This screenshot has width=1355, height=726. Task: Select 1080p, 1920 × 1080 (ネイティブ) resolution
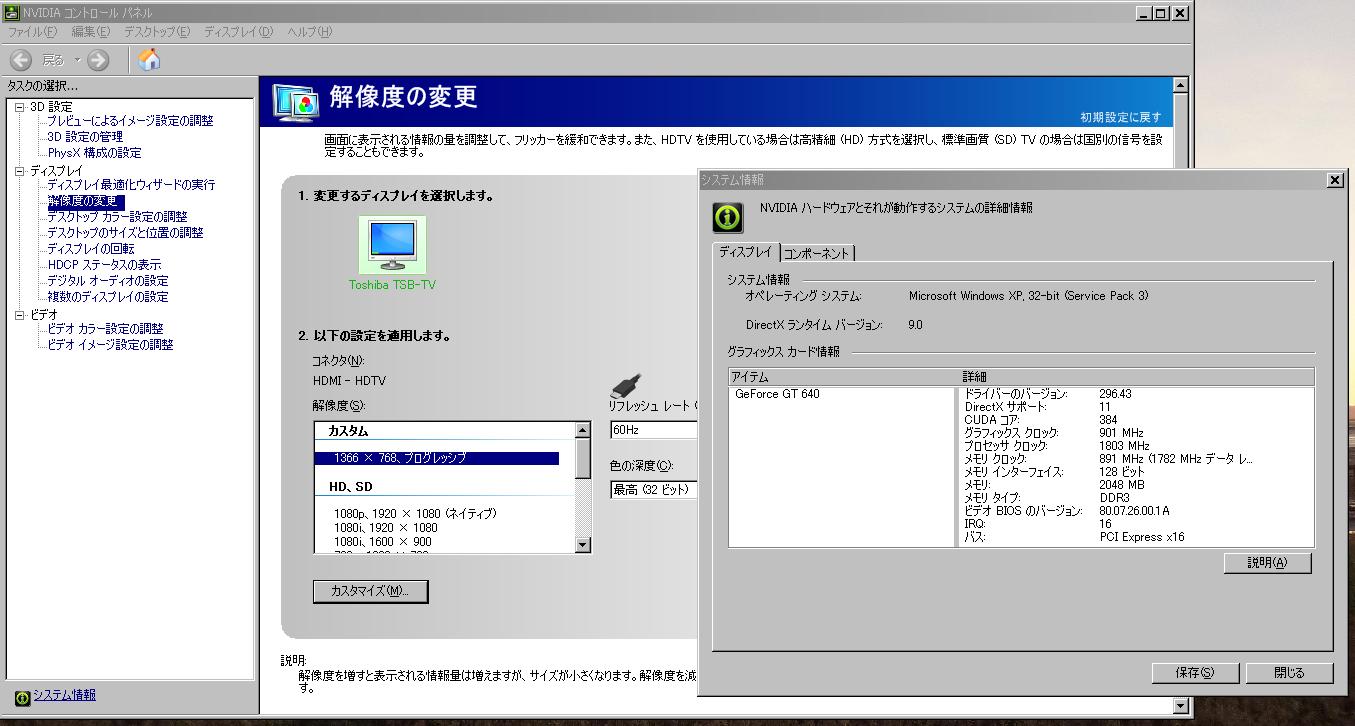(415, 514)
